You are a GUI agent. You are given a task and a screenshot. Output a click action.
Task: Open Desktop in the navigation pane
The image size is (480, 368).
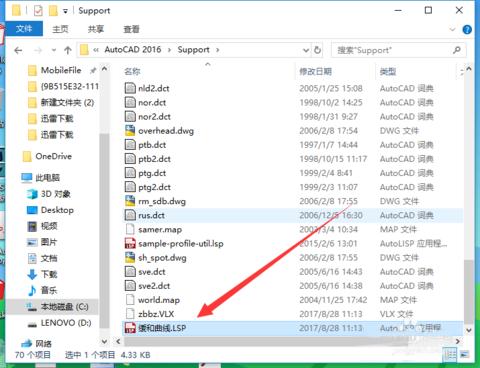(50, 210)
